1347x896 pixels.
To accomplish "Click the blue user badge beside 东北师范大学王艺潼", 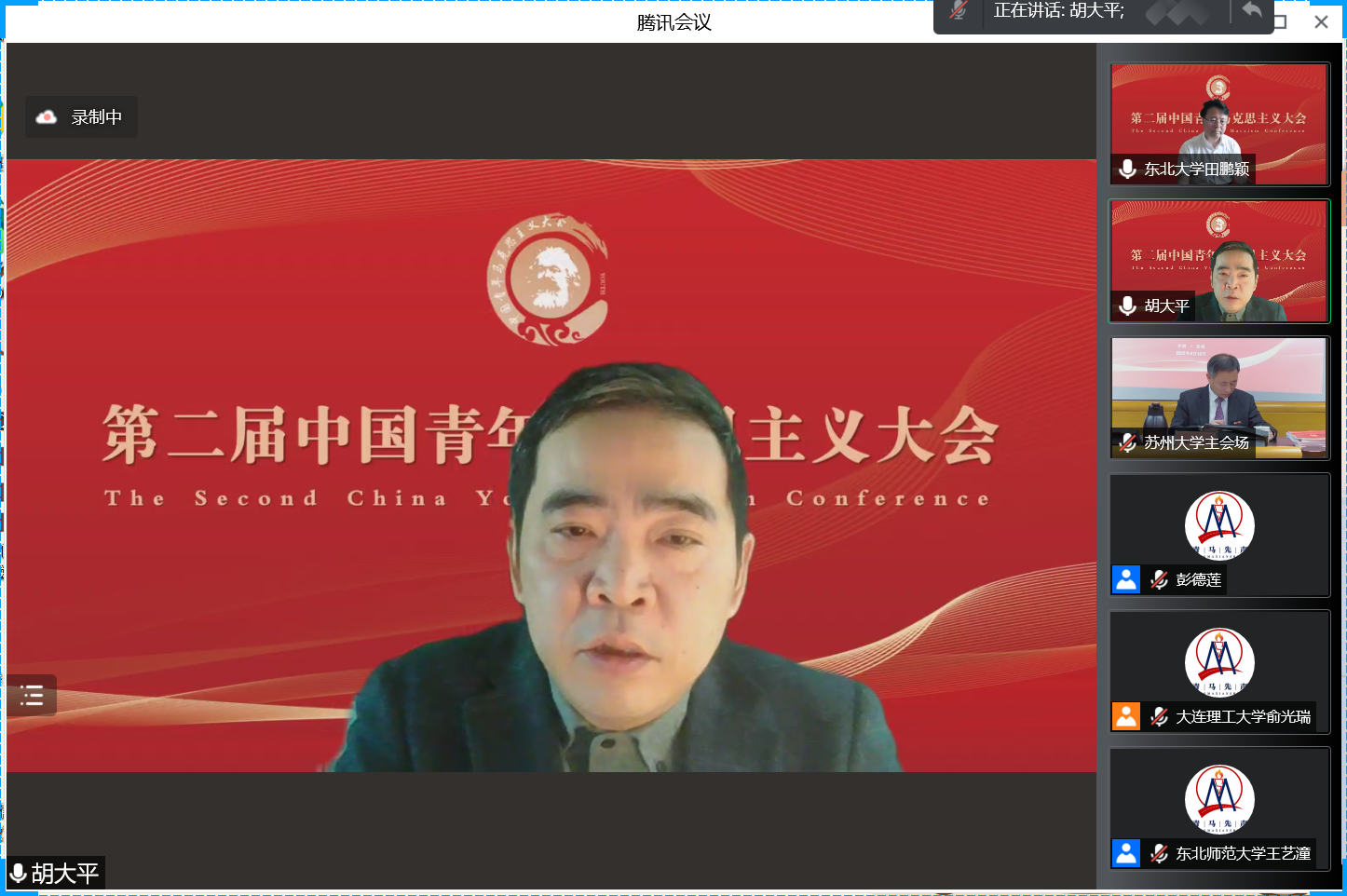I will tap(1126, 853).
